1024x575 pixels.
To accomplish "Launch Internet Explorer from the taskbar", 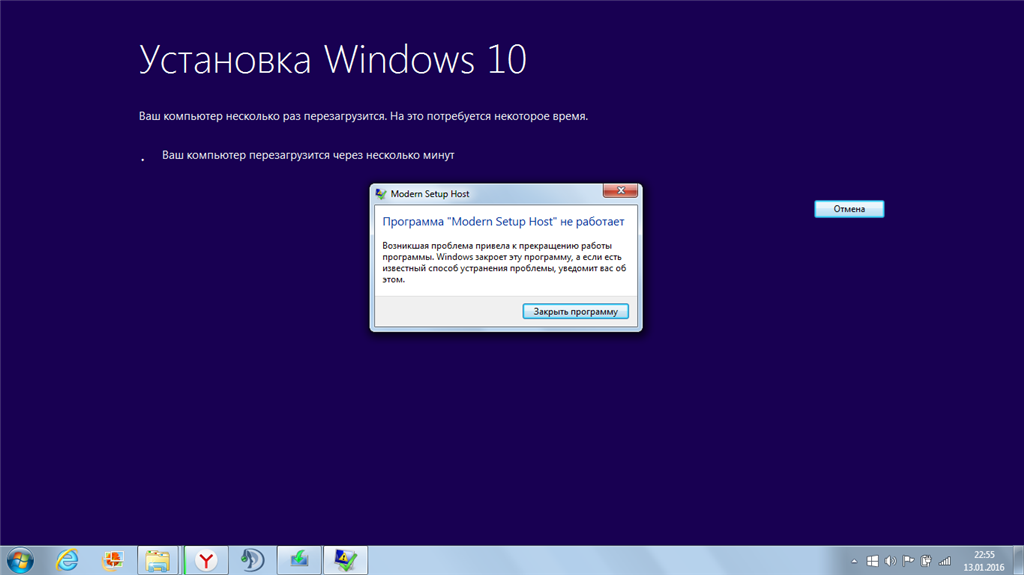I will [x=67, y=561].
